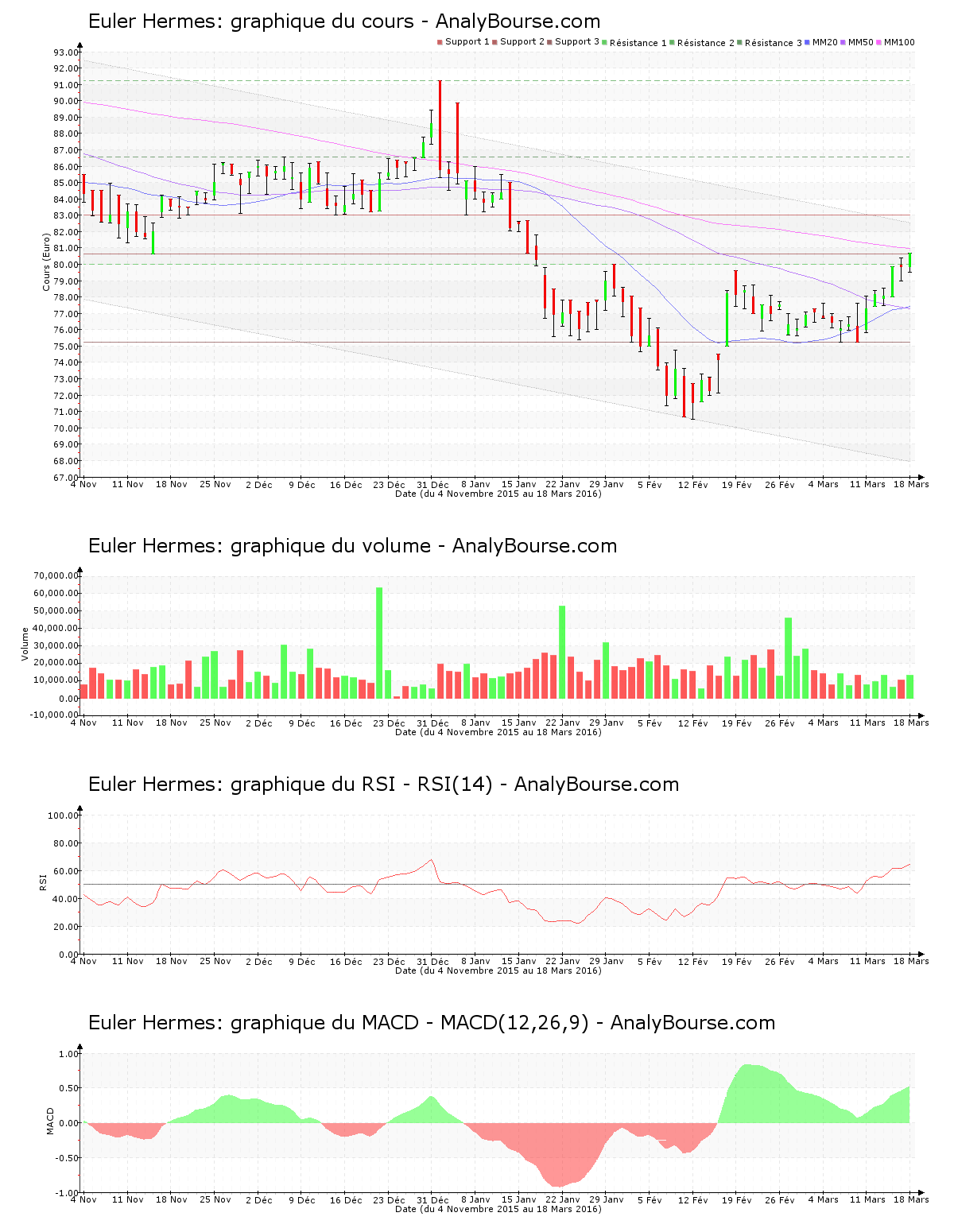The image size is (954, 1232).
Task: Select the Résistance 3 legend entry
Action: click(770, 42)
